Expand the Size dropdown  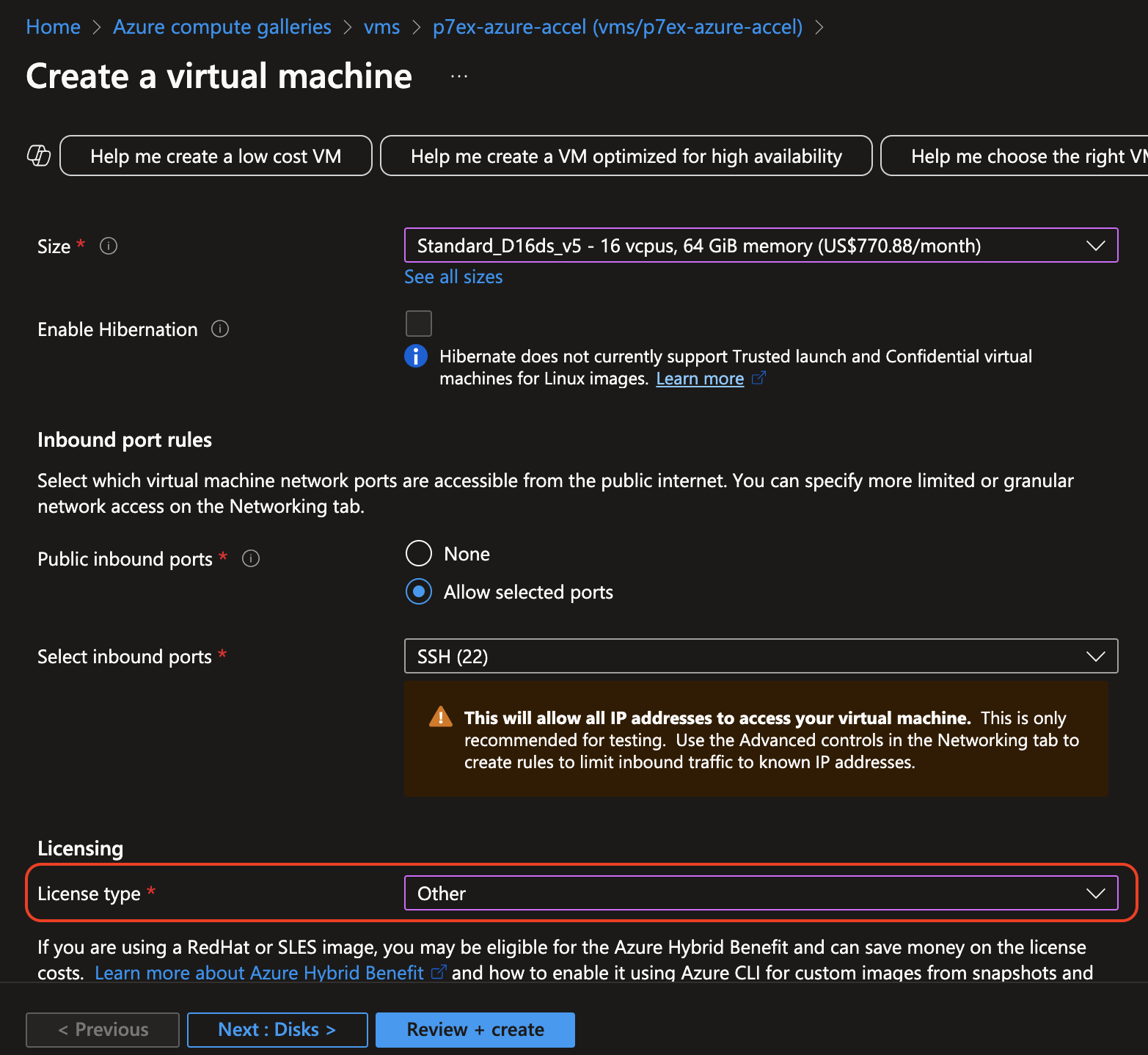pos(761,245)
